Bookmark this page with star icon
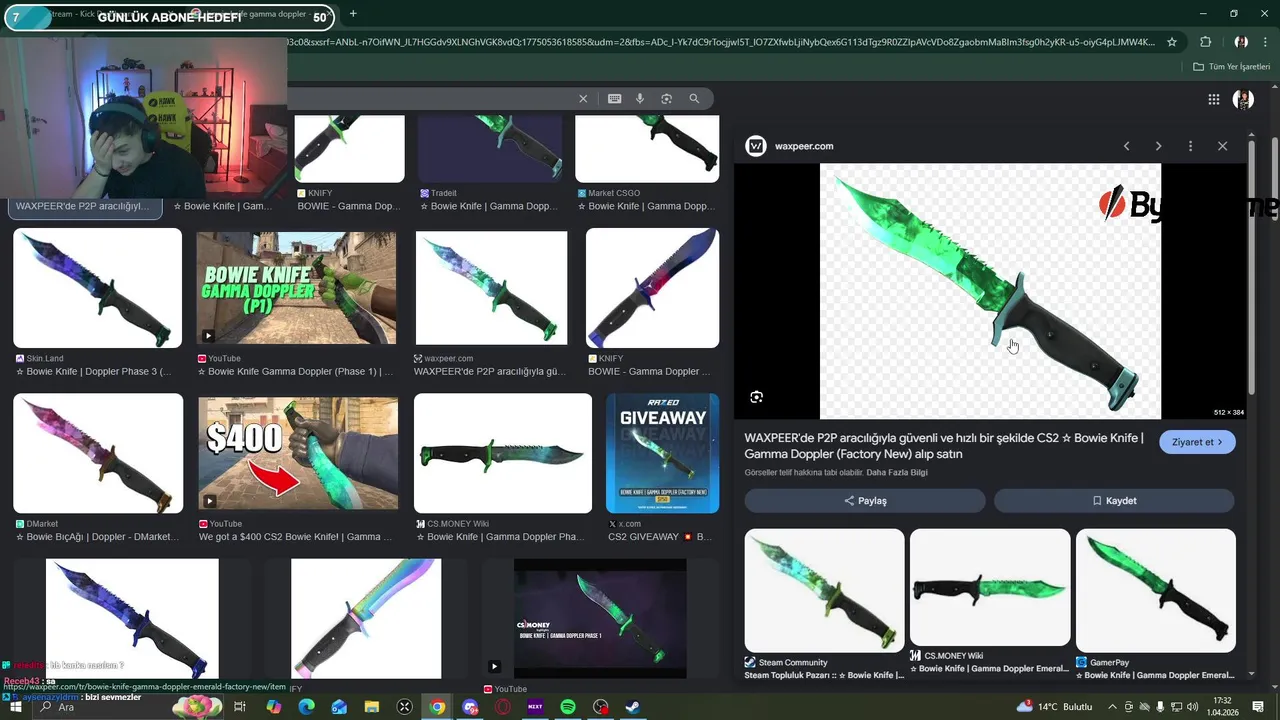This screenshot has width=1280, height=720. 1172,42
